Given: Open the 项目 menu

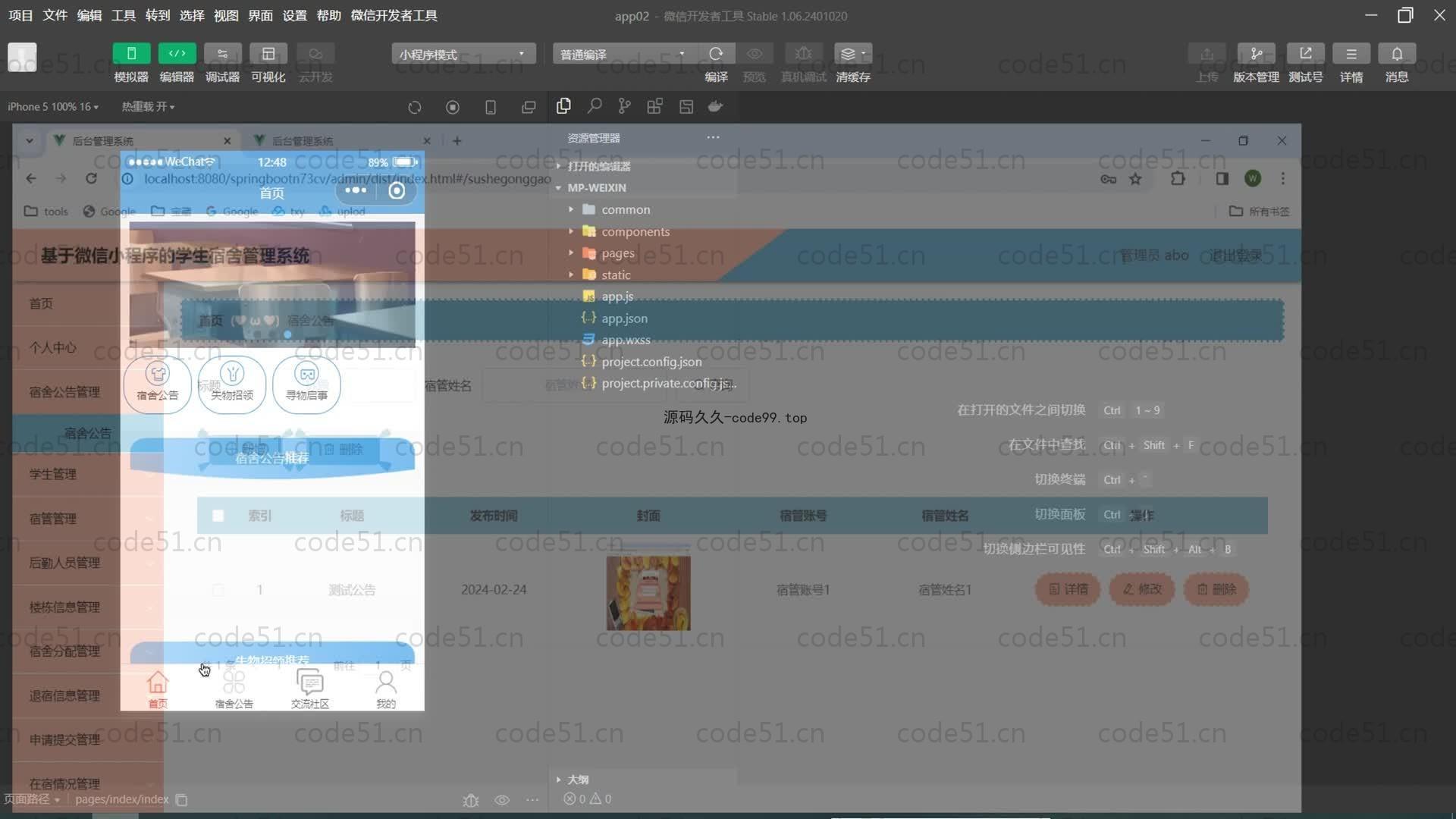Looking at the screenshot, I should [20, 15].
